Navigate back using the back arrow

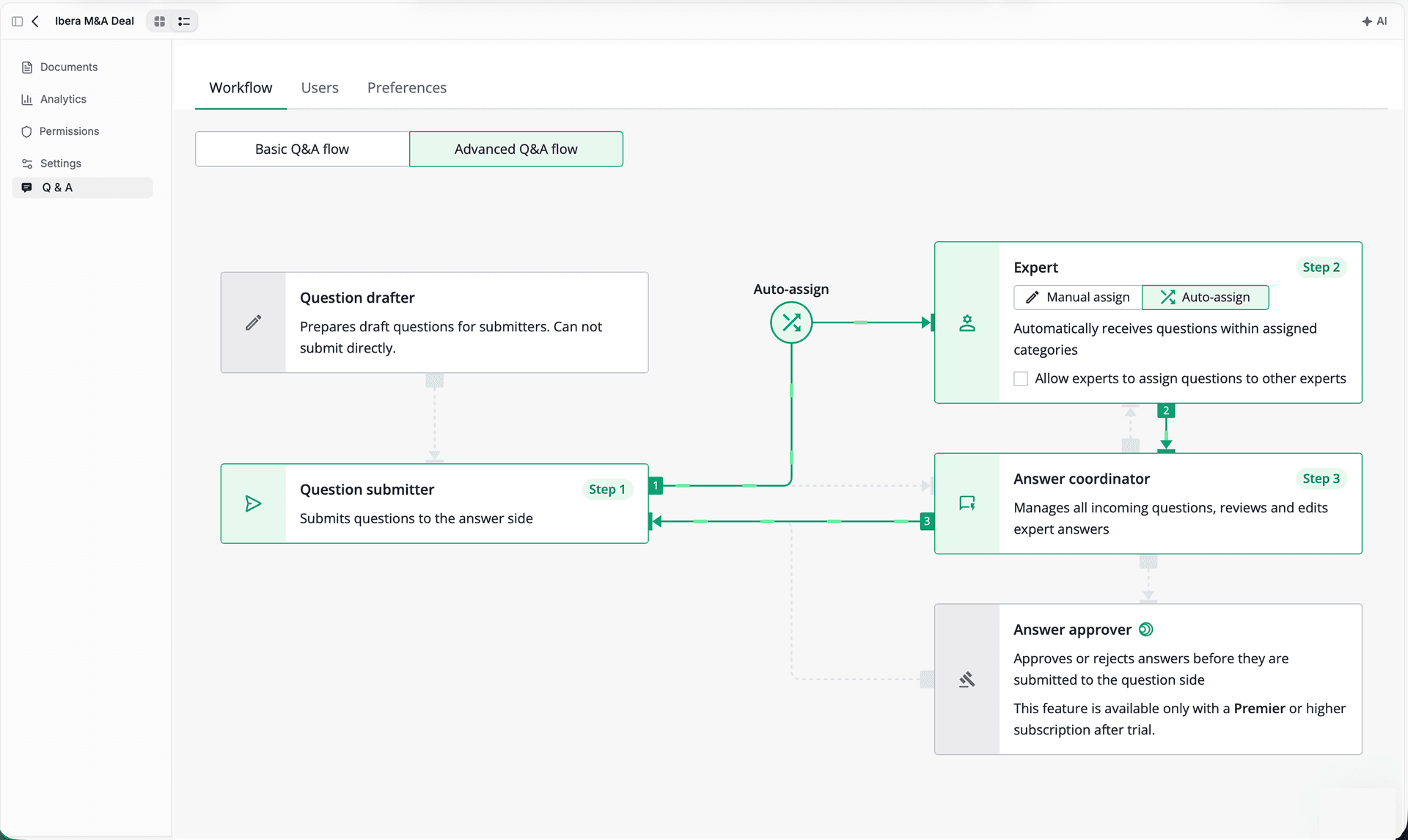pos(35,21)
